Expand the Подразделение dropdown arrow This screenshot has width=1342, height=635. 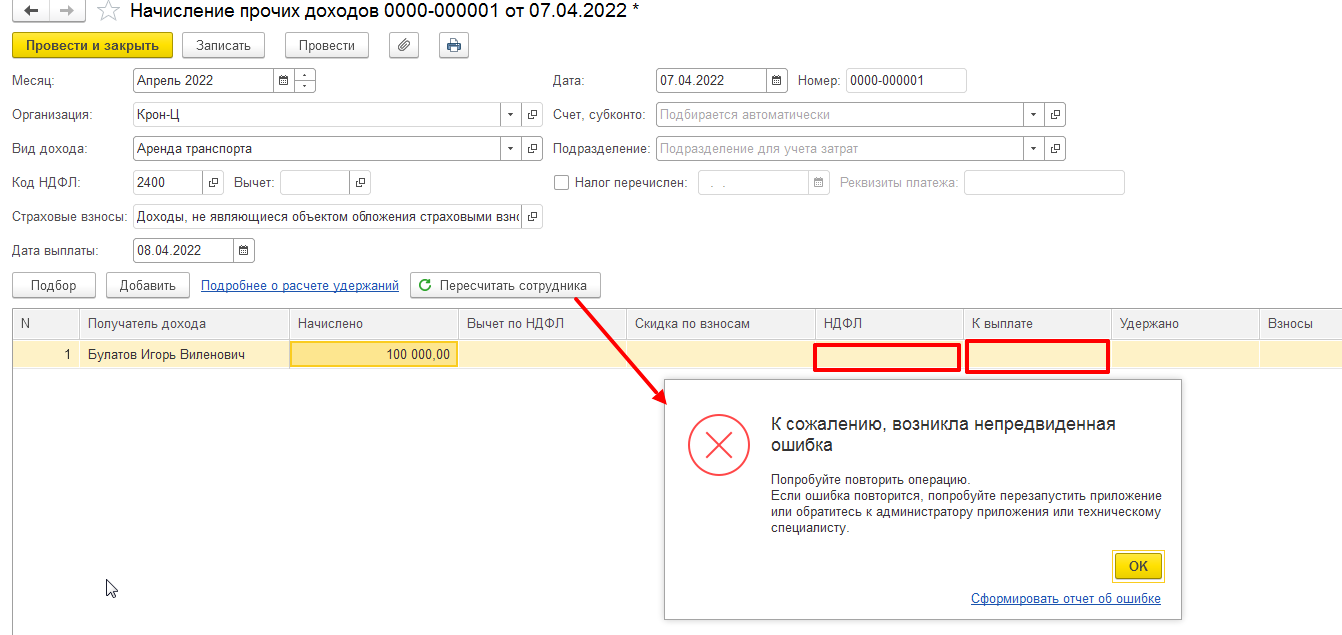click(1033, 149)
